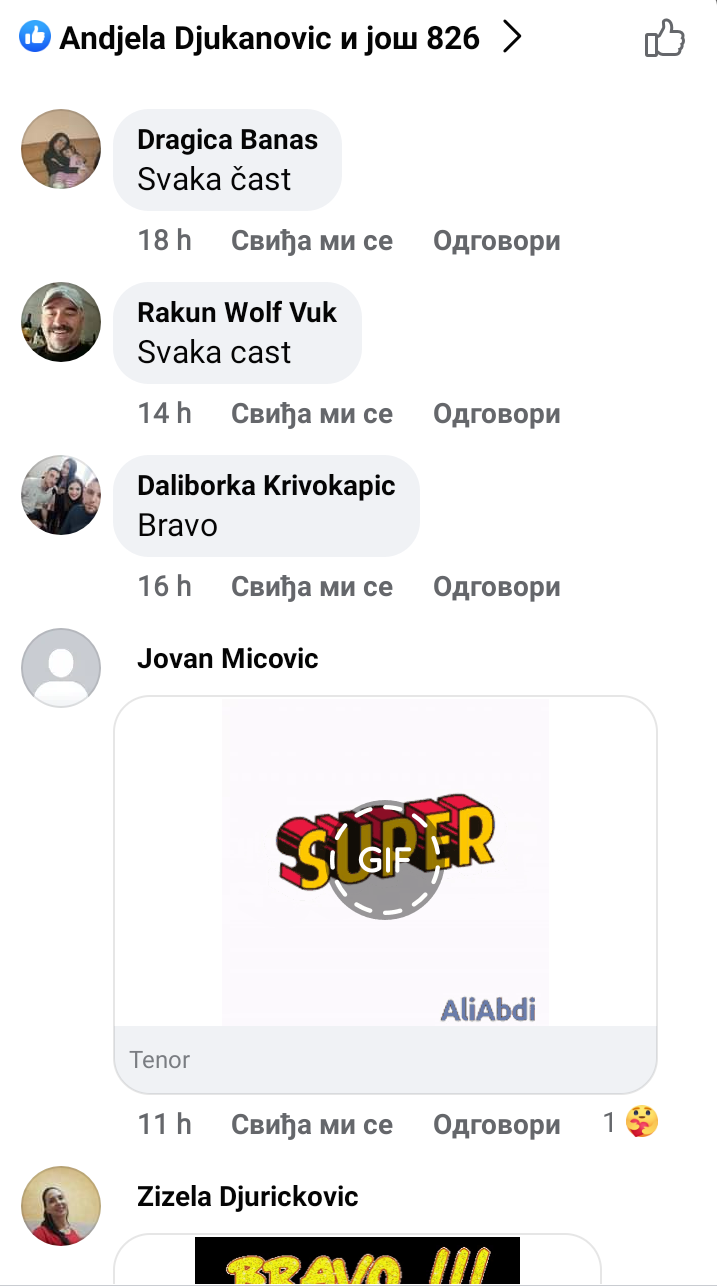The height and width of the screenshot is (1286, 717).
Task: Open Daliborka Krivokapic profile picture
Action: 61,495
